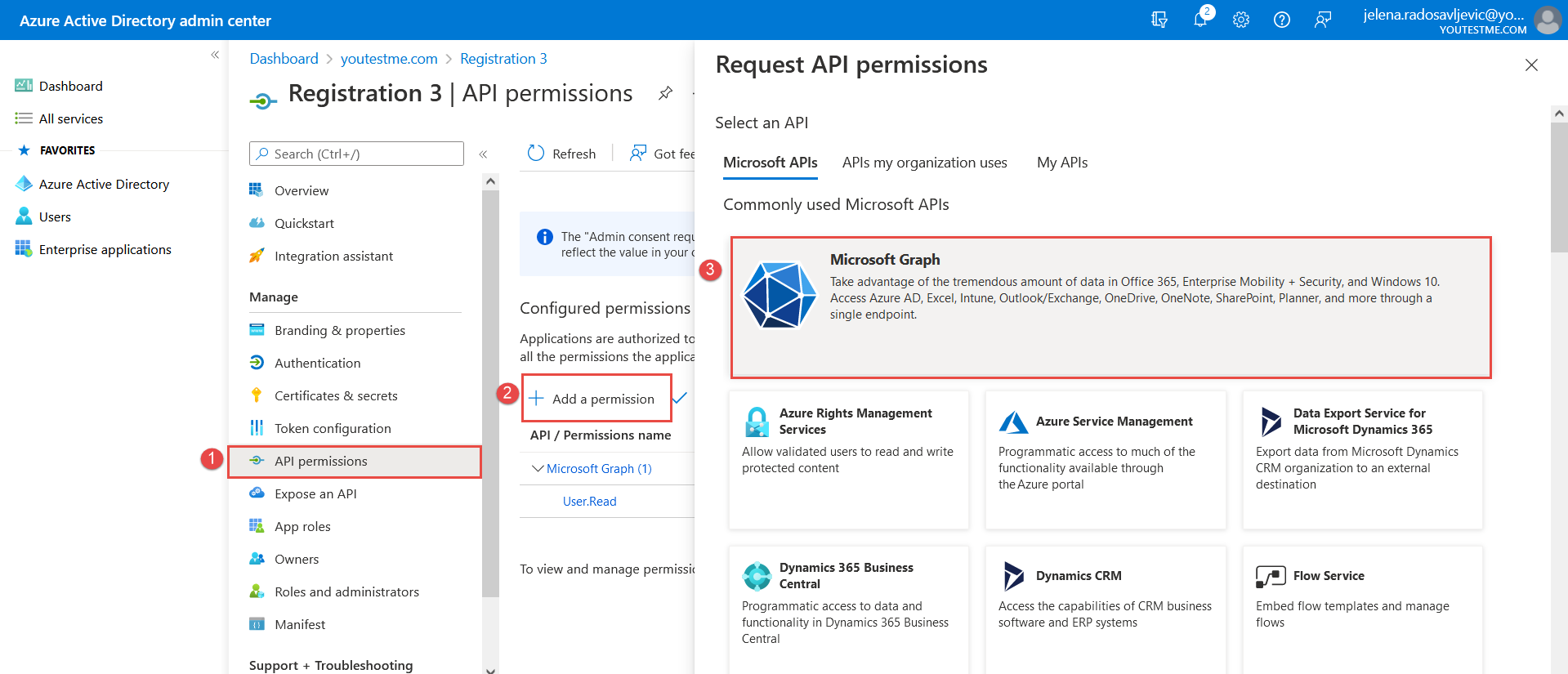
Task: Open the directory and subscription filter icon
Action: (1159, 20)
